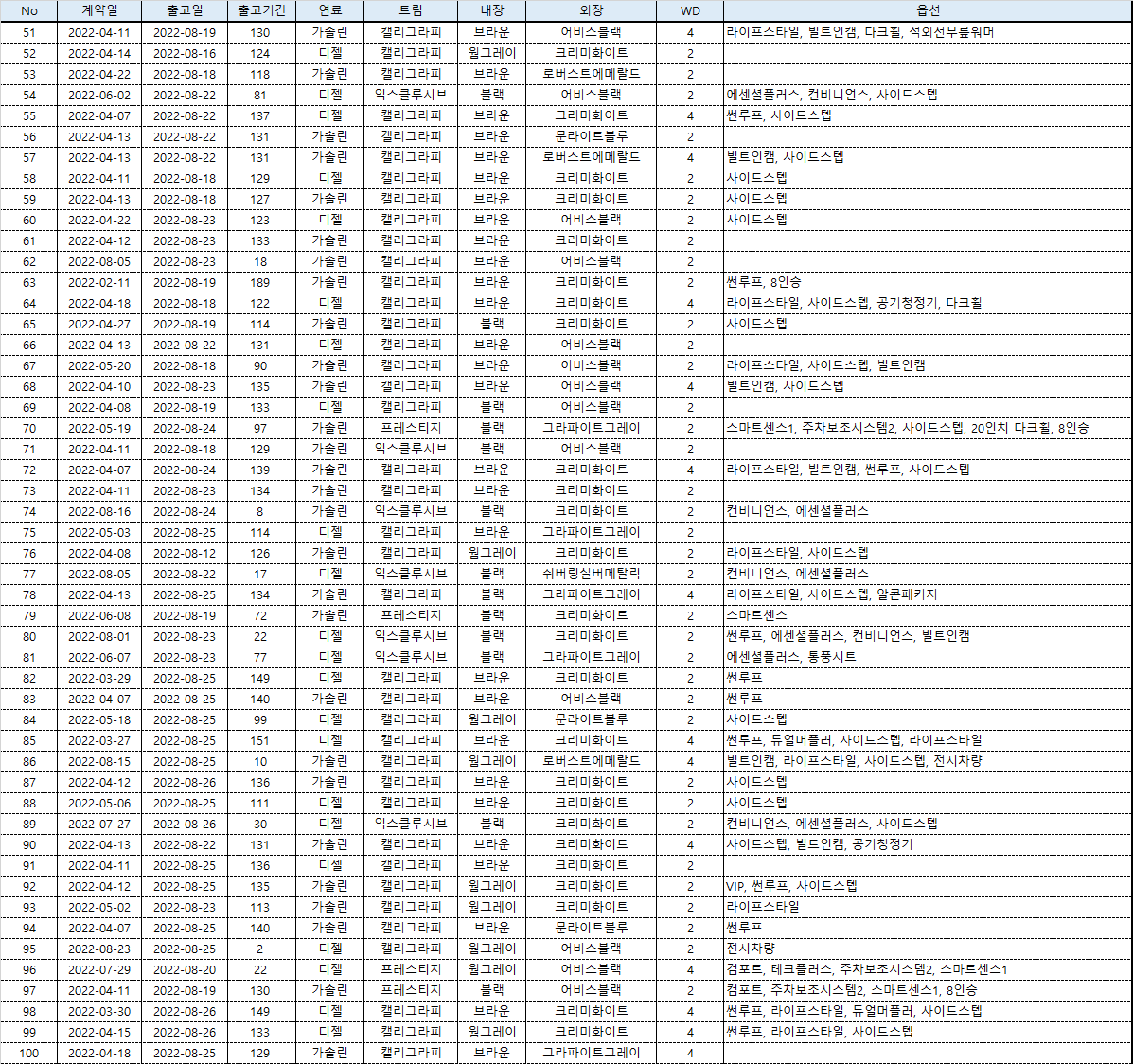
Task: Click options '에센셜플러스, 통풍시트' in row 81
Action: coord(791,658)
